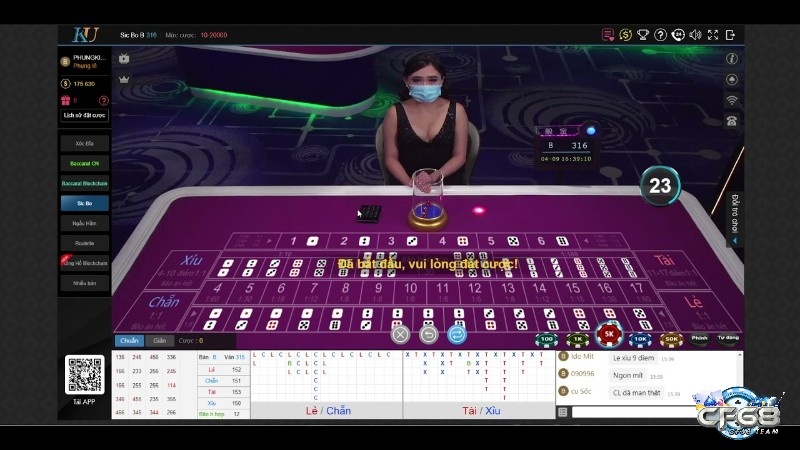Scan the Tải APP QR code
Screen dimensions: 800x450
click(85, 375)
